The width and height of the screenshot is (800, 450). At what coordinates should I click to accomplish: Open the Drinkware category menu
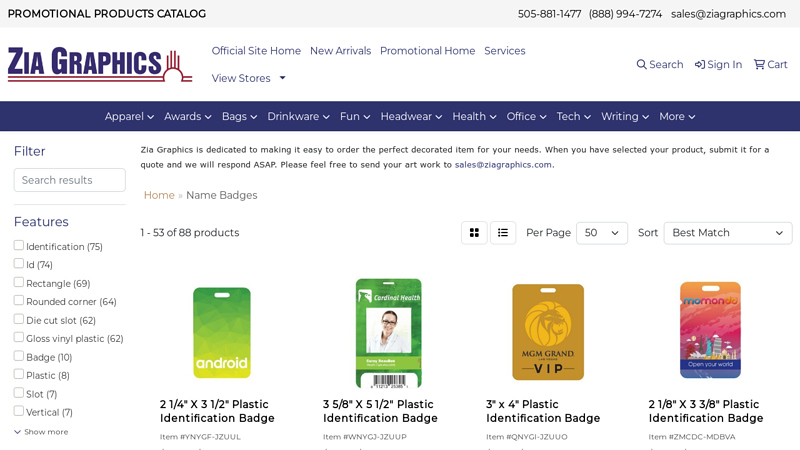tap(298, 117)
